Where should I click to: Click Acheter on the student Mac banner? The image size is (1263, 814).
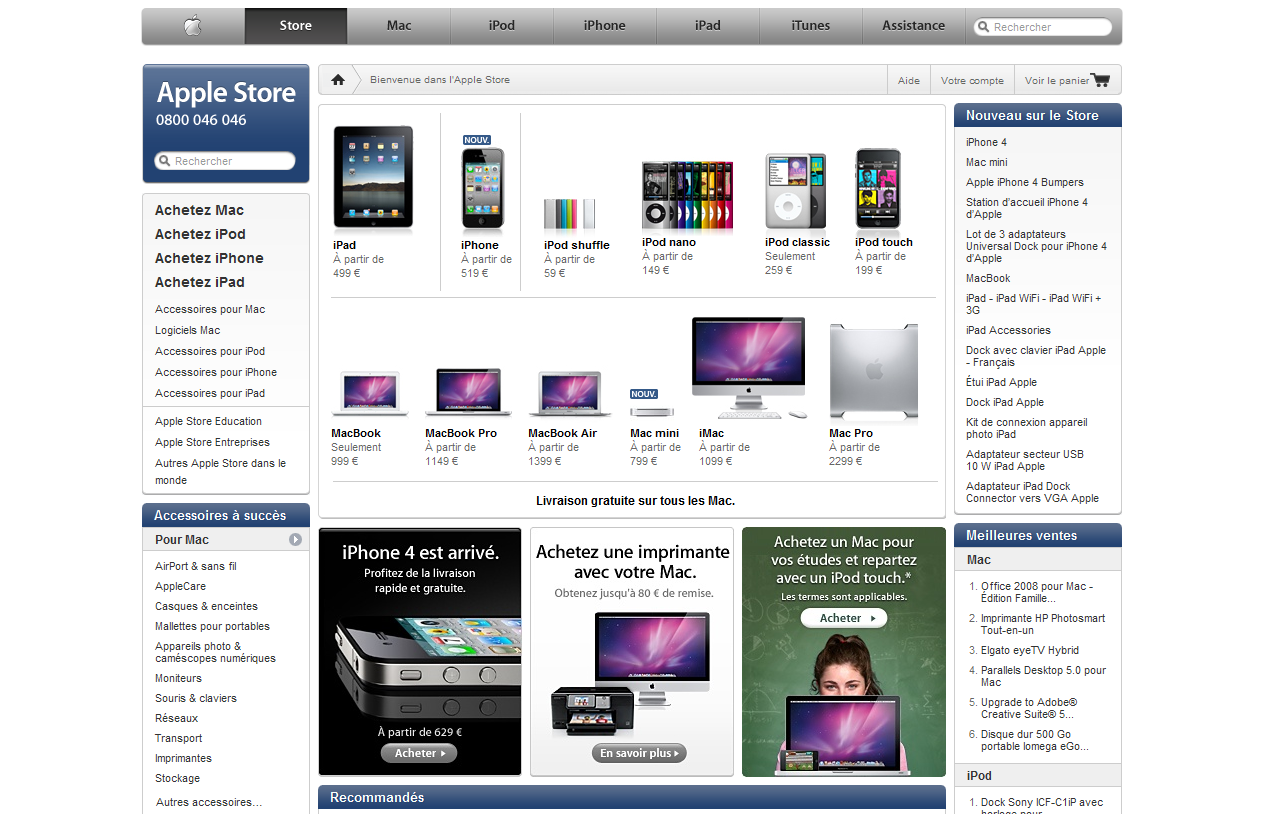click(x=844, y=618)
